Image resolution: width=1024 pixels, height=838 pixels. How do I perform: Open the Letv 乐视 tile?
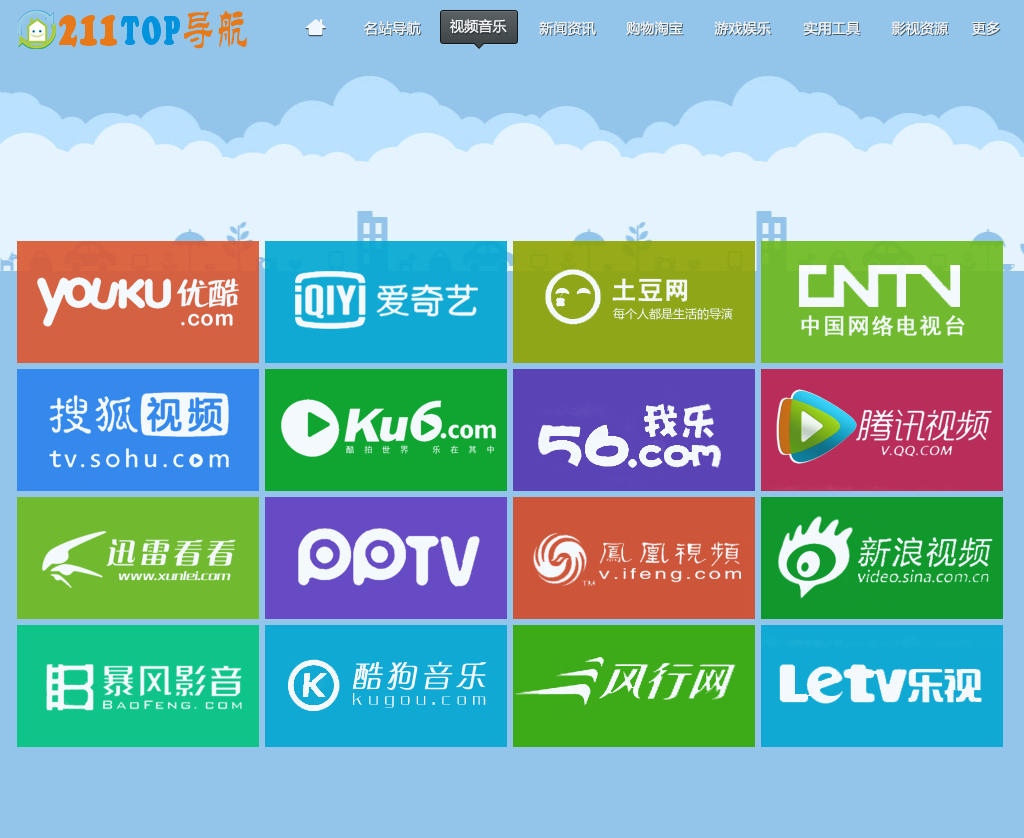(x=882, y=686)
